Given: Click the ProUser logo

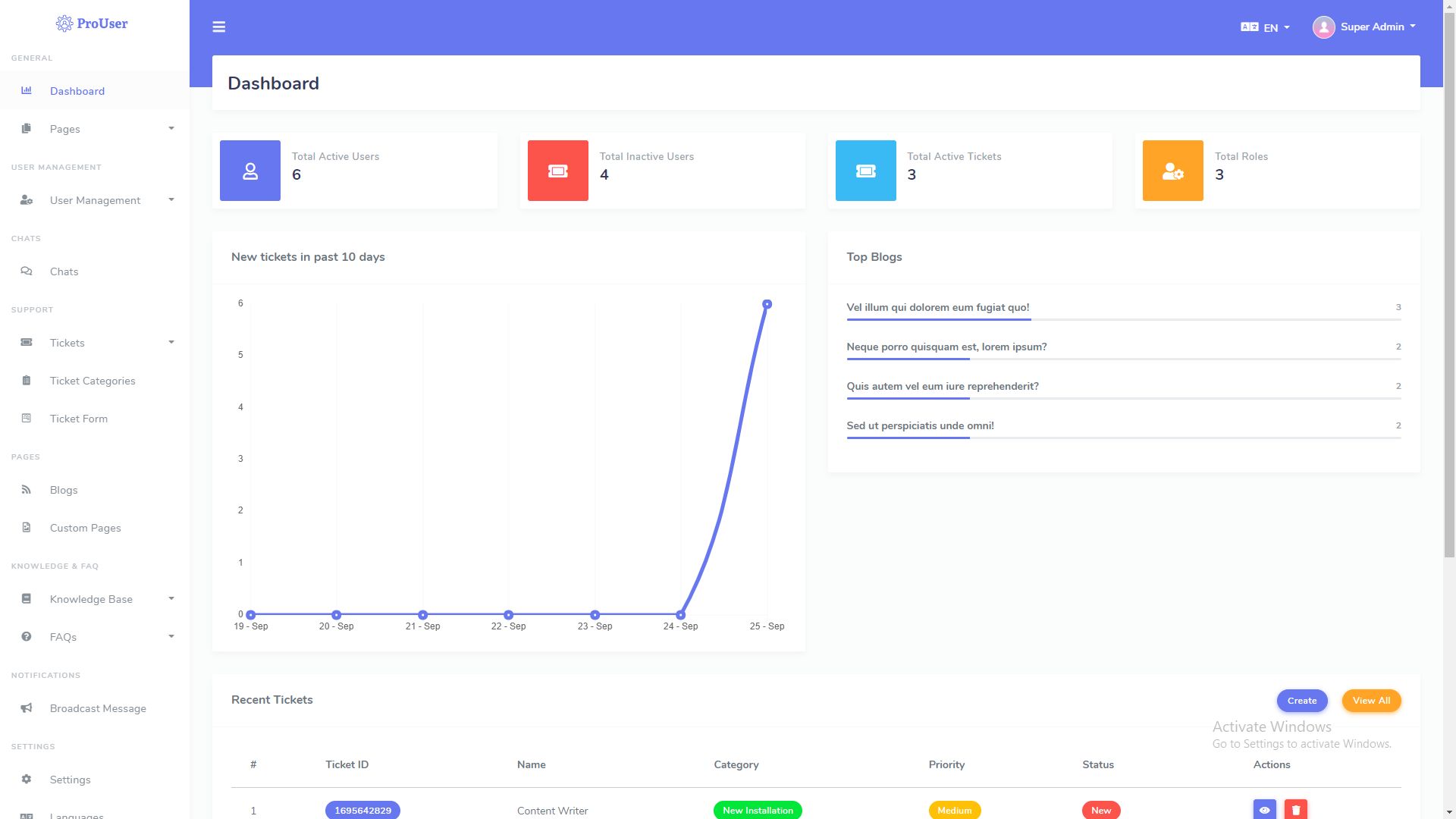Looking at the screenshot, I should [x=92, y=24].
